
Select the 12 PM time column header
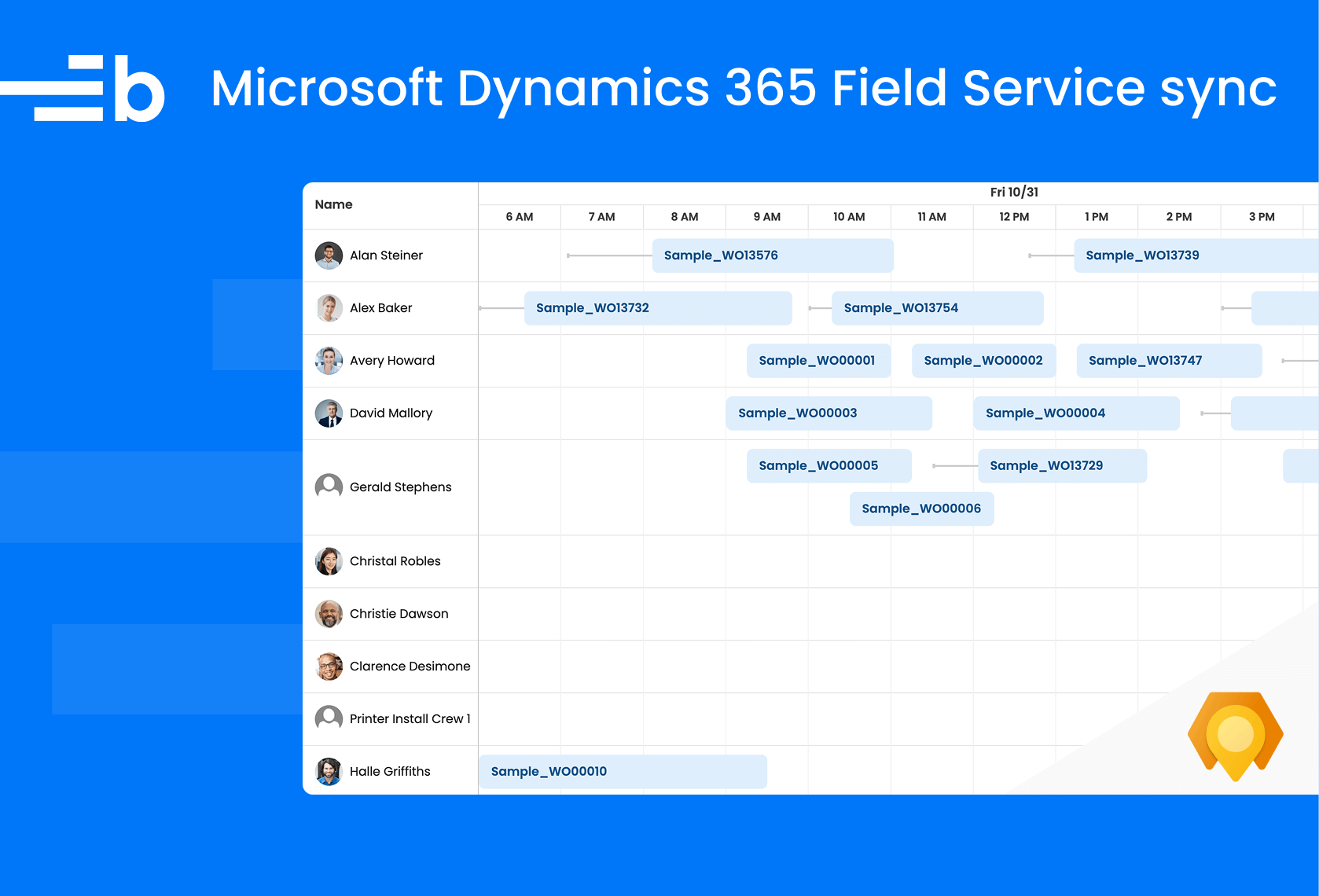1014,217
